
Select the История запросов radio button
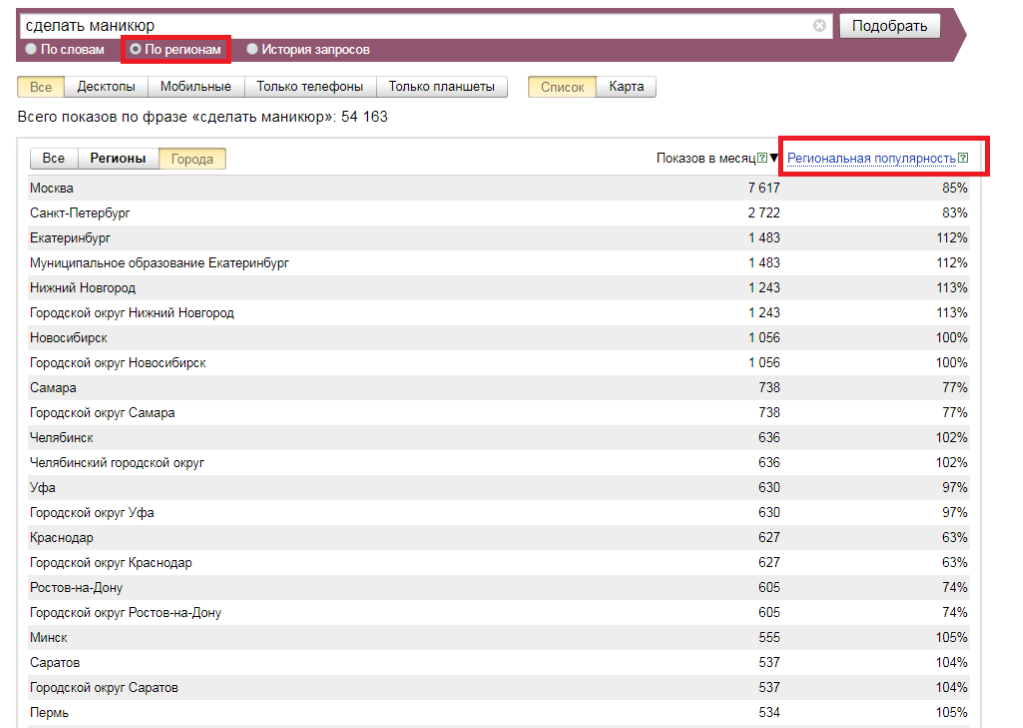252,49
